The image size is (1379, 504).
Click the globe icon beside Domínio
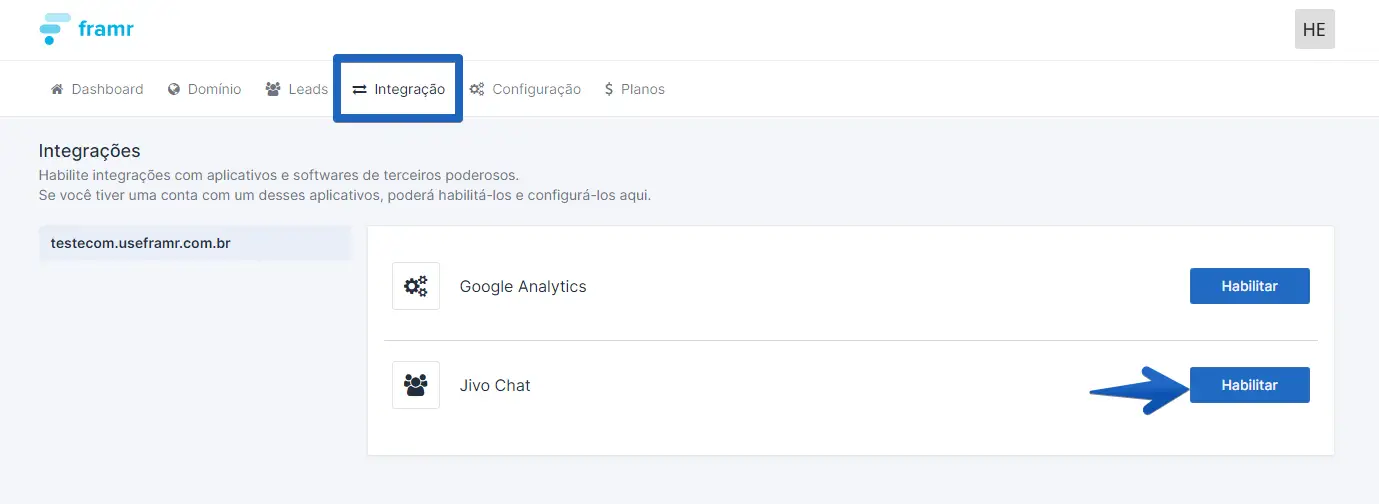point(174,89)
